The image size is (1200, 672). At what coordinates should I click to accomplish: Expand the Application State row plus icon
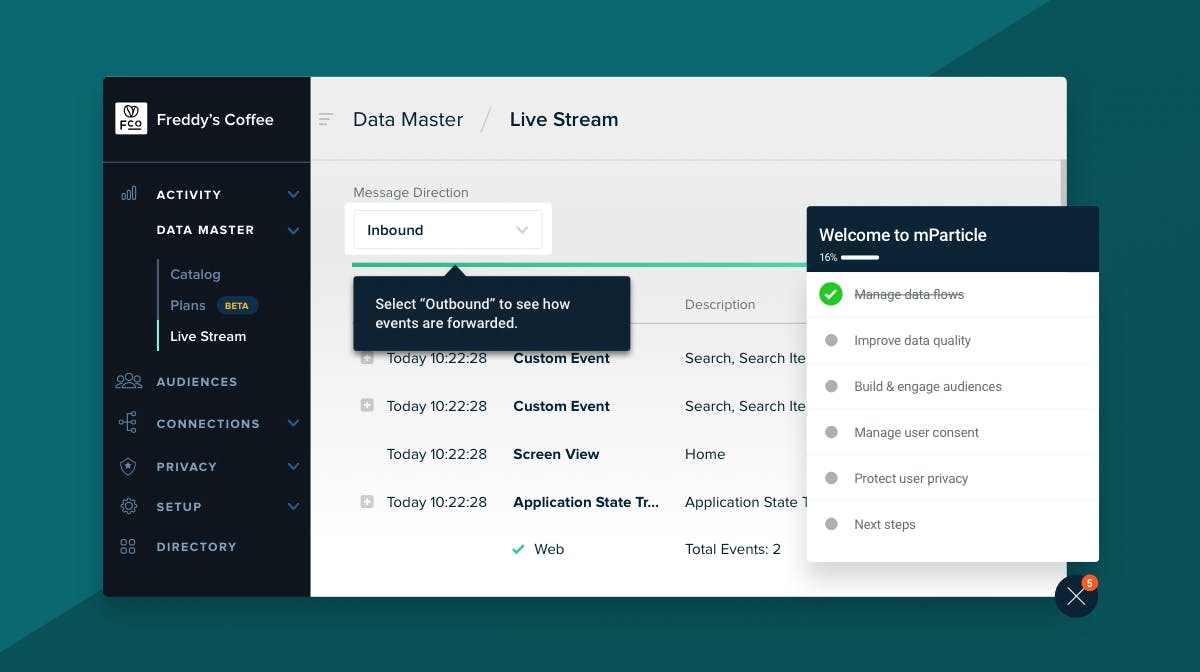[367, 502]
